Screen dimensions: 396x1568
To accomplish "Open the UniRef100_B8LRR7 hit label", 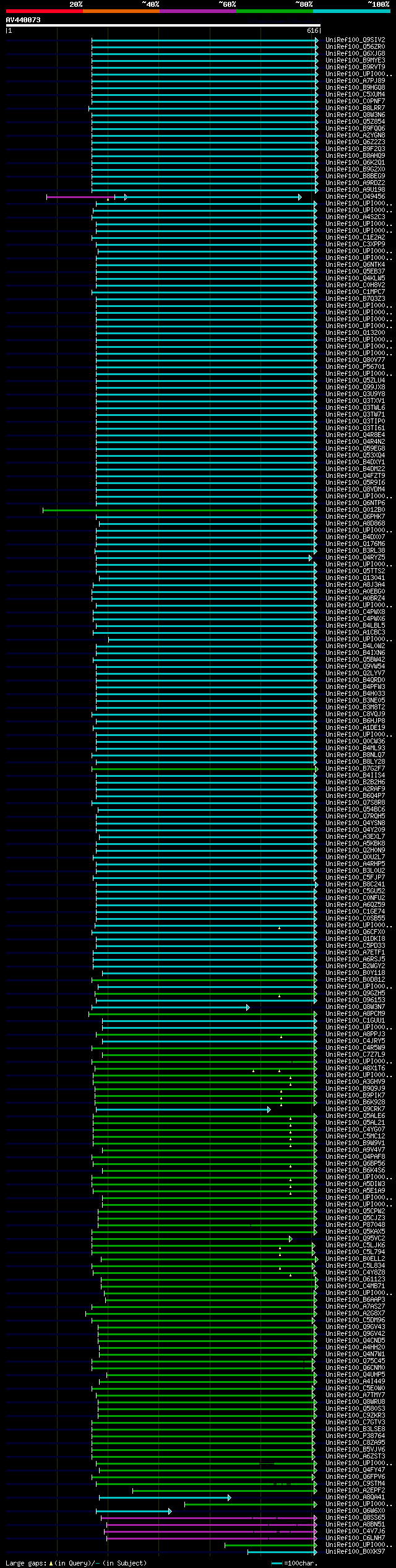I will 355,108.
